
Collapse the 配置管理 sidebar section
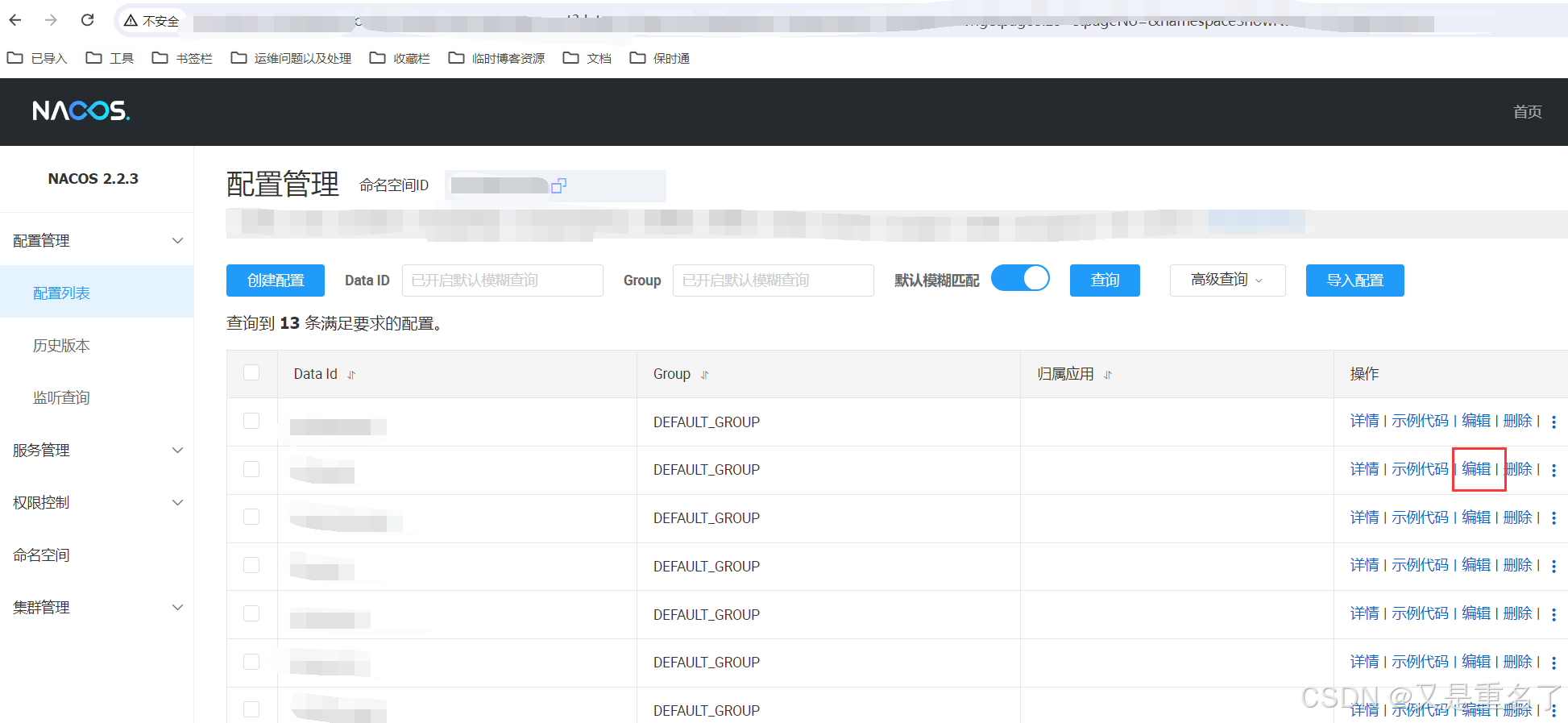coord(97,240)
